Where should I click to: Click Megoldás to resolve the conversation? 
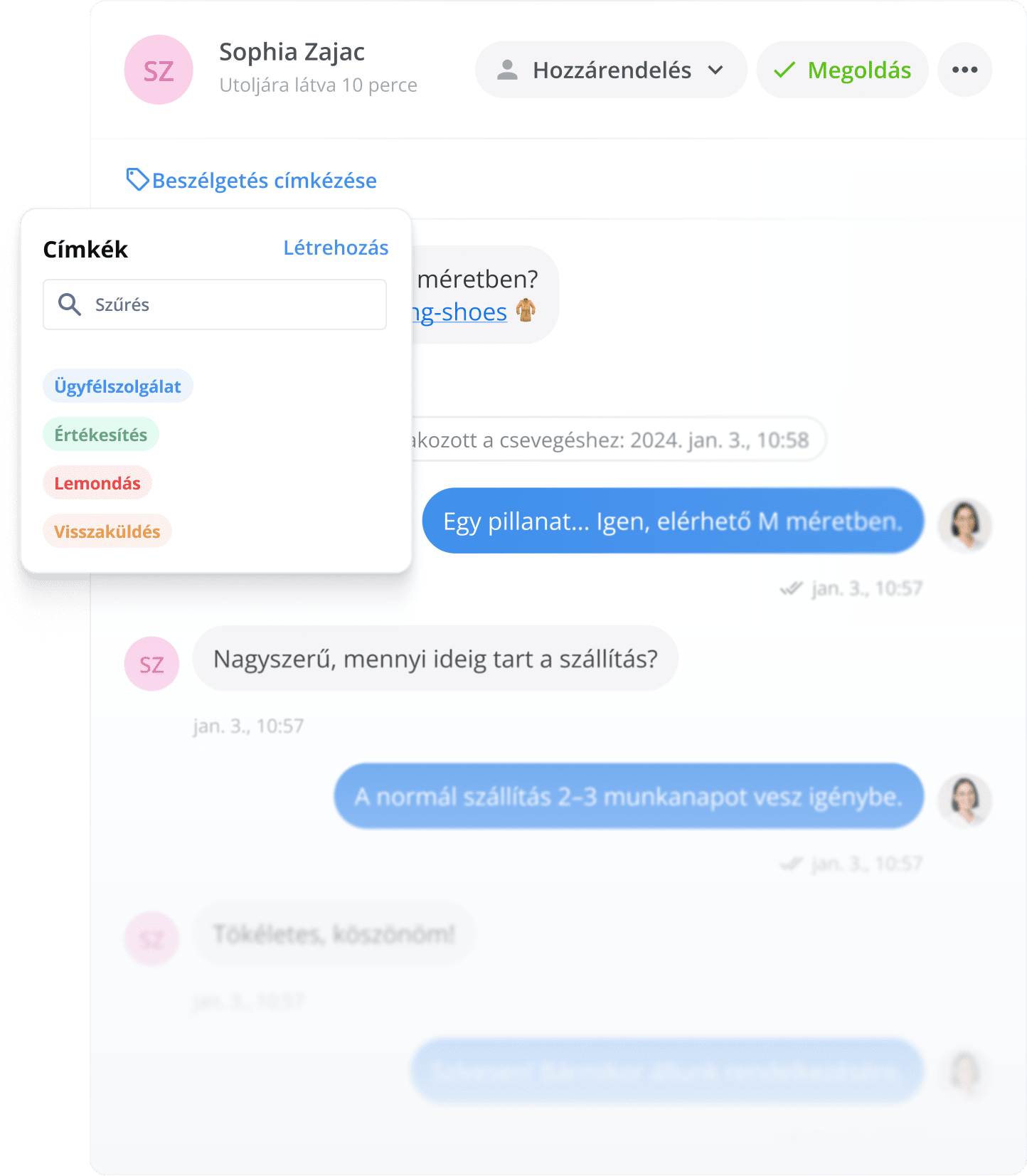[x=843, y=70]
